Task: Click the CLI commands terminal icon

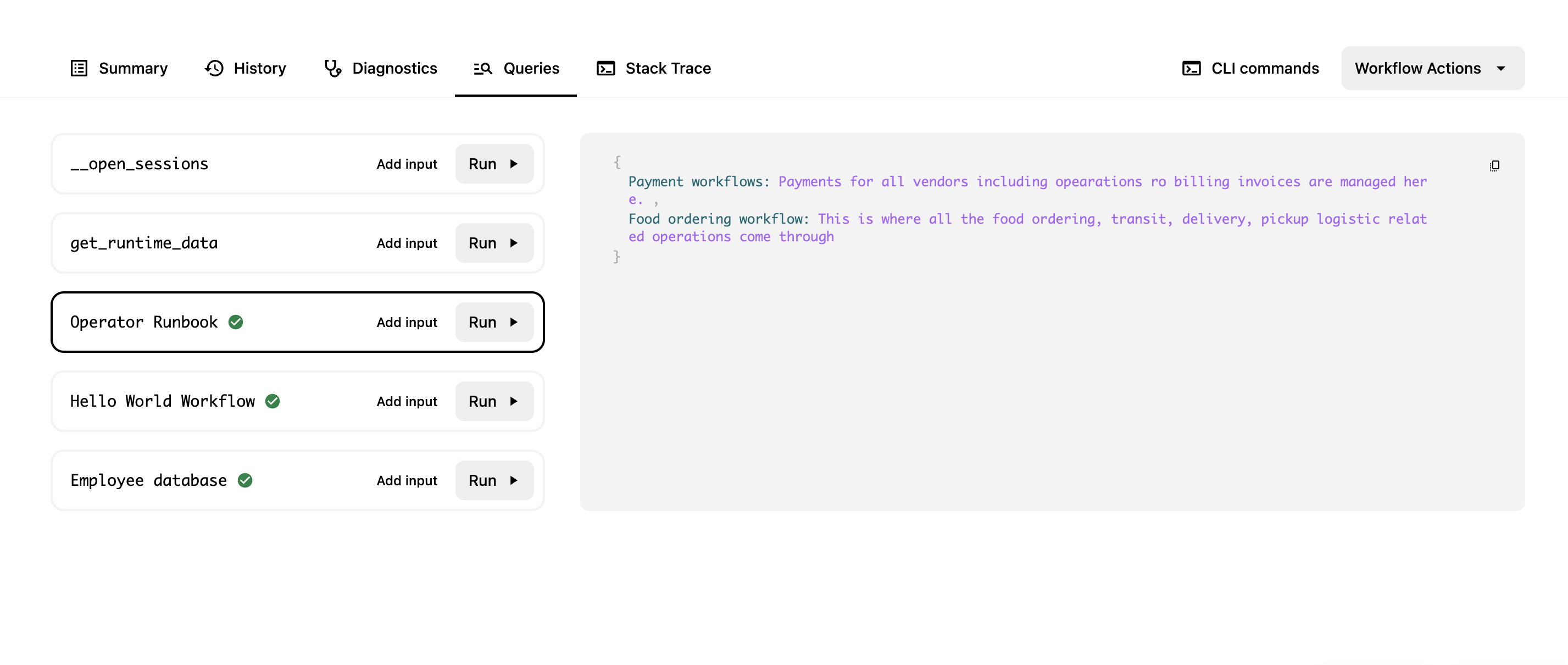Action: tap(1191, 68)
